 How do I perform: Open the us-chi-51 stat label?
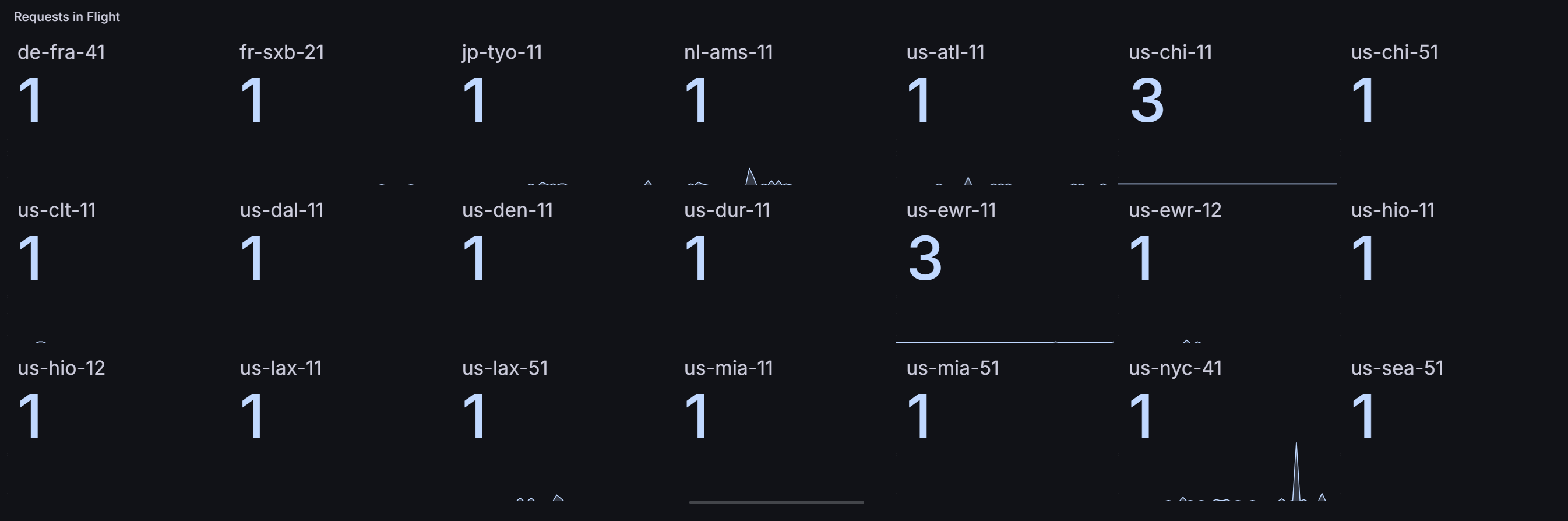[1394, 52]
